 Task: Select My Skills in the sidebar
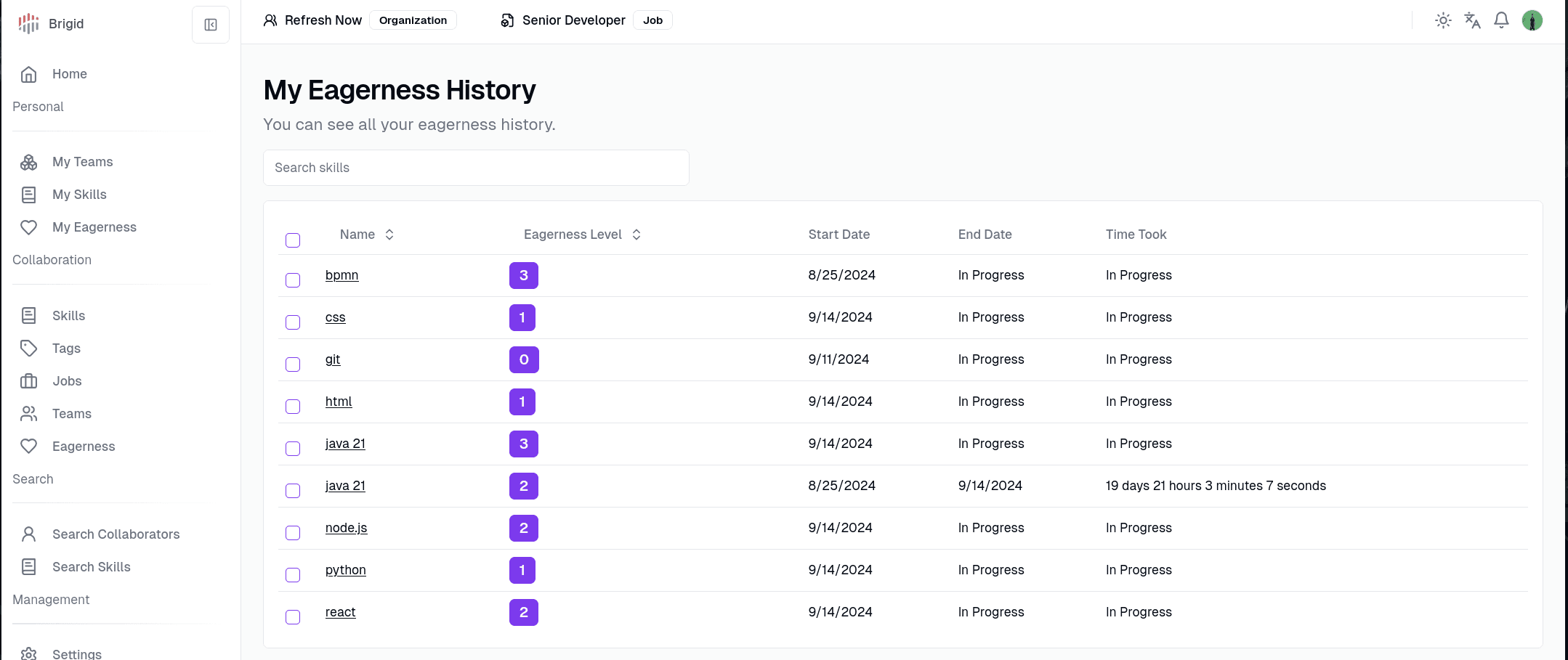pyautogui.click(x=79, y=194)
